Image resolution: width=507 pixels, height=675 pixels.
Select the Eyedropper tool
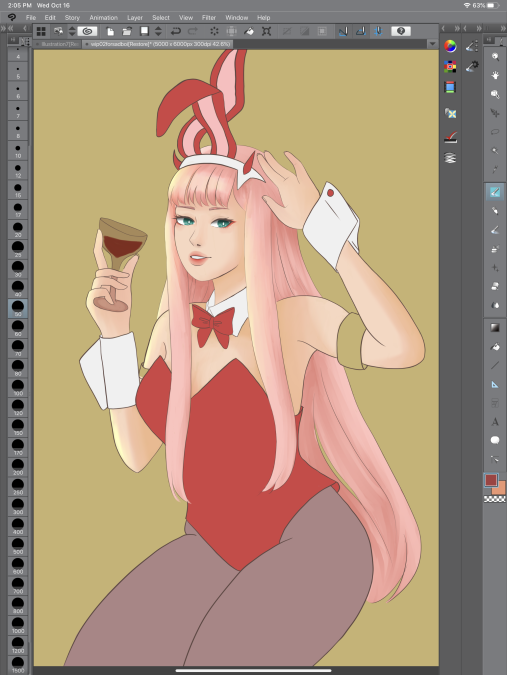(x=495, y=169)
